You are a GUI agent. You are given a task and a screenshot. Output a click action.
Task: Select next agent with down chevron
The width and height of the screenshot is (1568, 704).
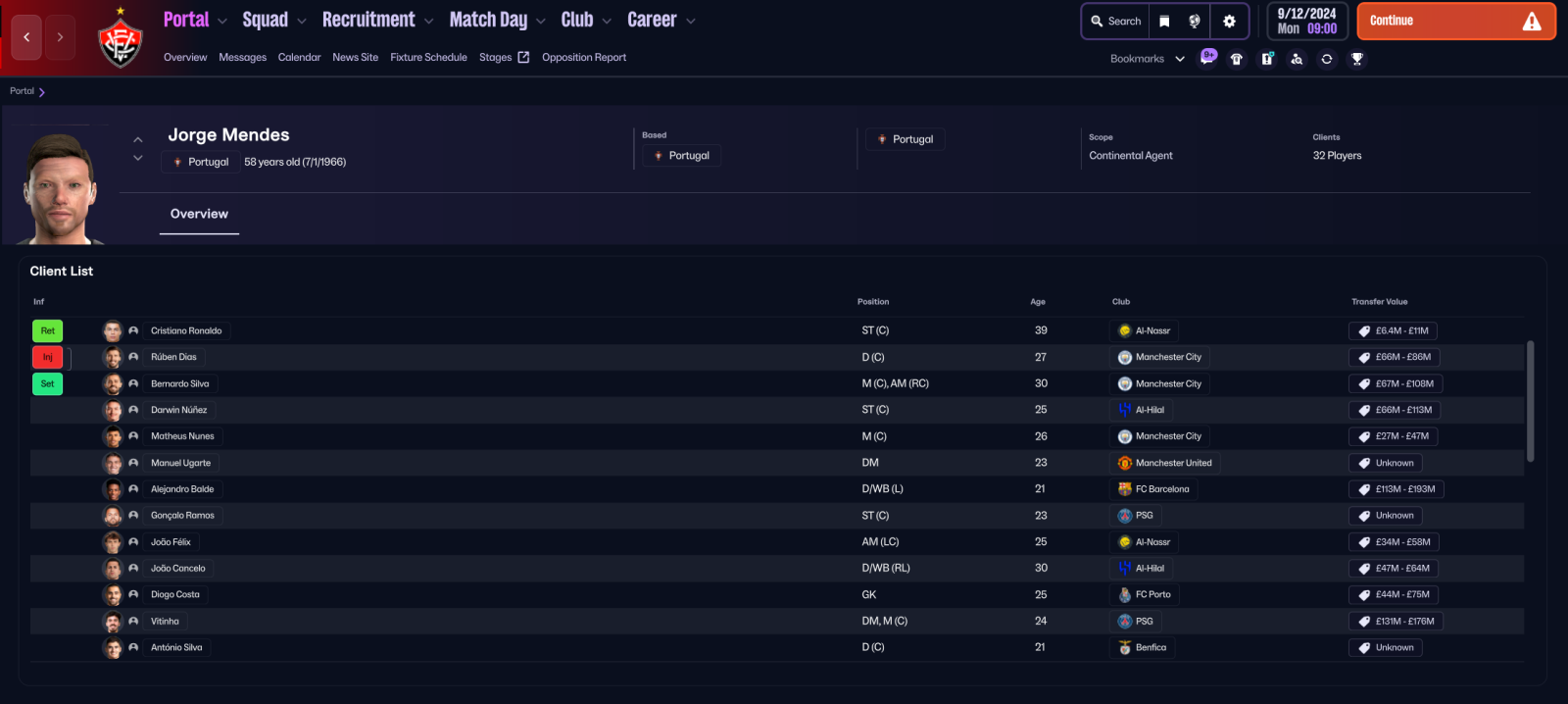tap(138, 158)
